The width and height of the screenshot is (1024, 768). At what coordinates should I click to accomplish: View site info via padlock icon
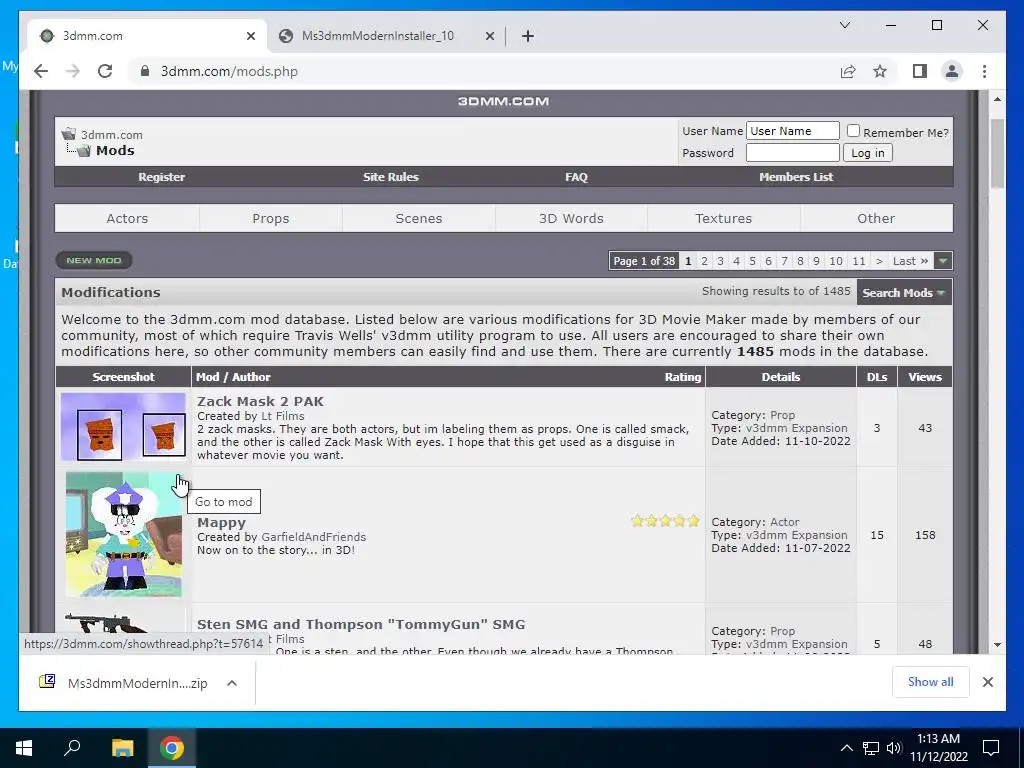point(145,71)
